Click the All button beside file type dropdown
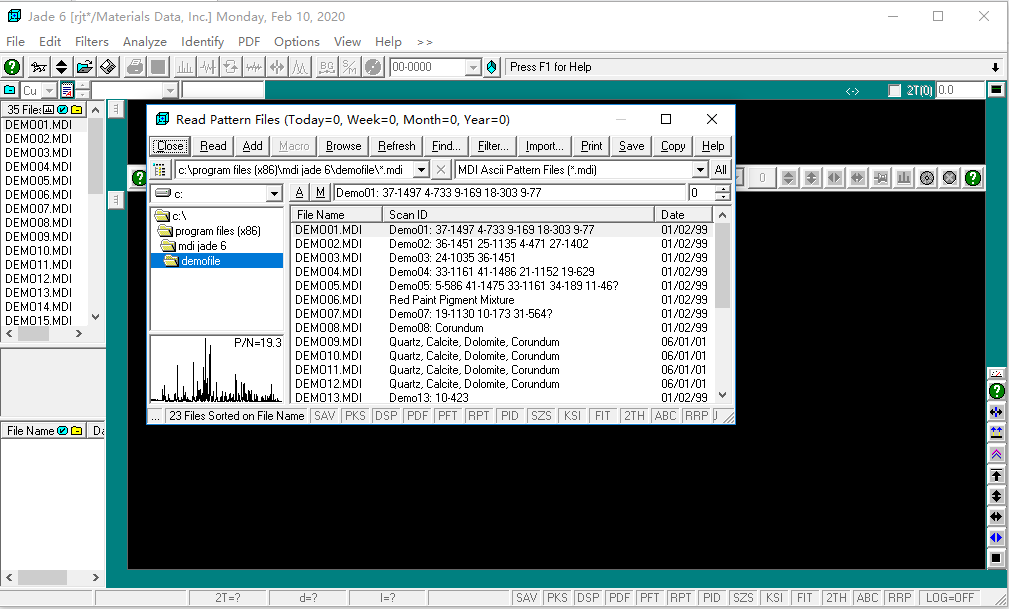Image resolution: width=1009 pixels, height=609 pixels. (x=721, y=170)
